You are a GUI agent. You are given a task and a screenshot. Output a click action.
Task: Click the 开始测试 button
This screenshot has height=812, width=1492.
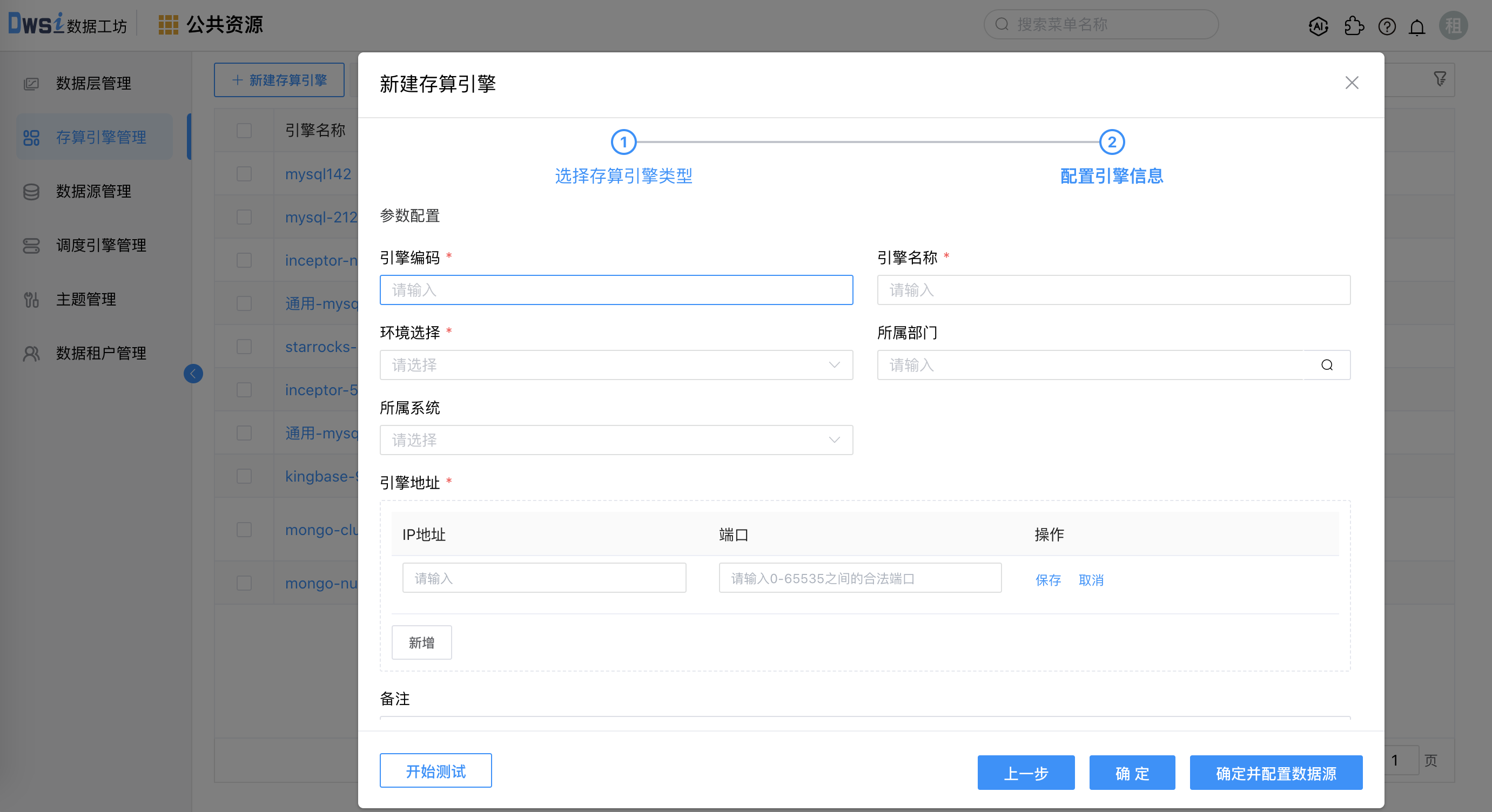[435, 770]
